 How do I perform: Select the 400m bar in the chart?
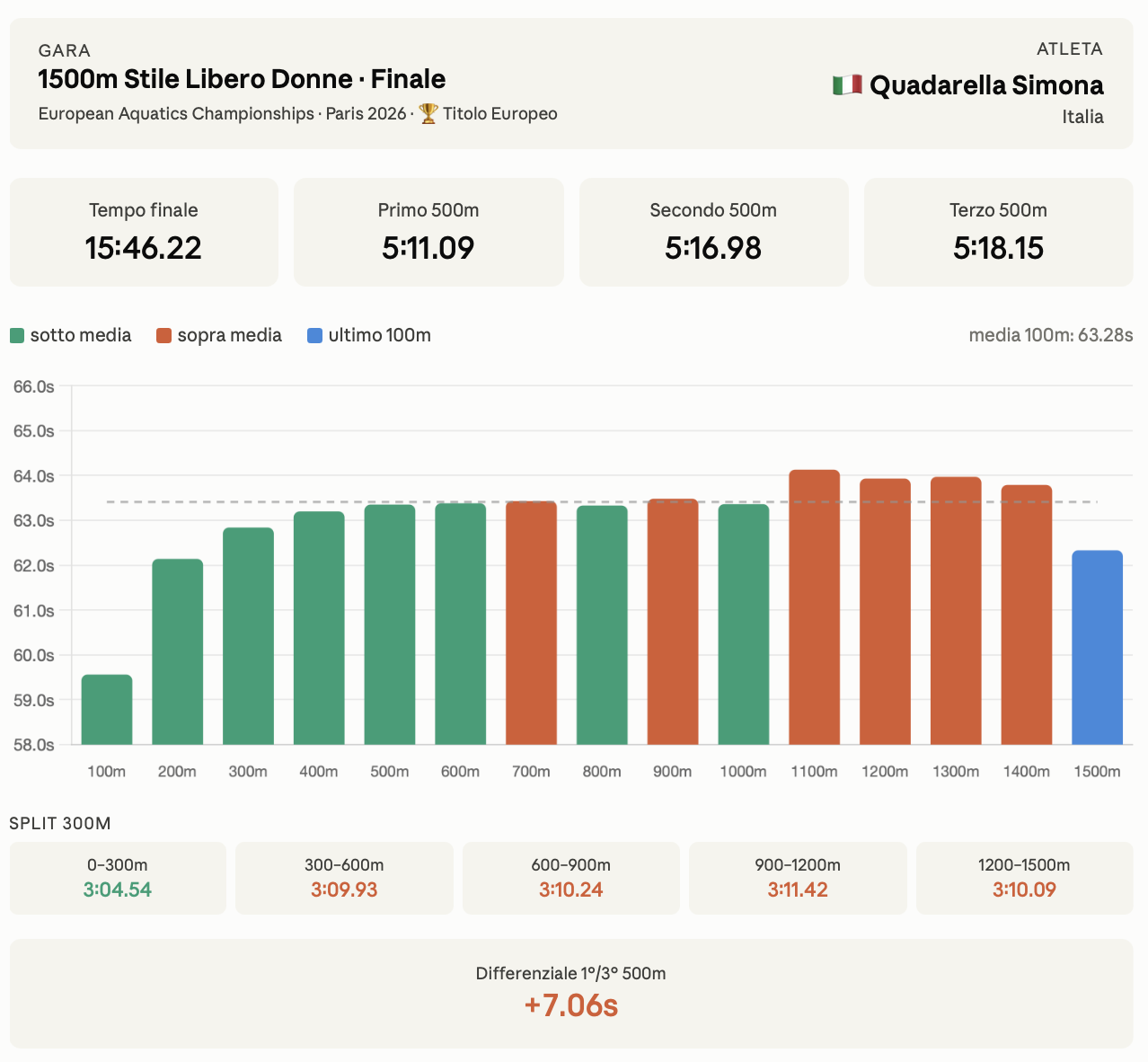tap(319, 628)
